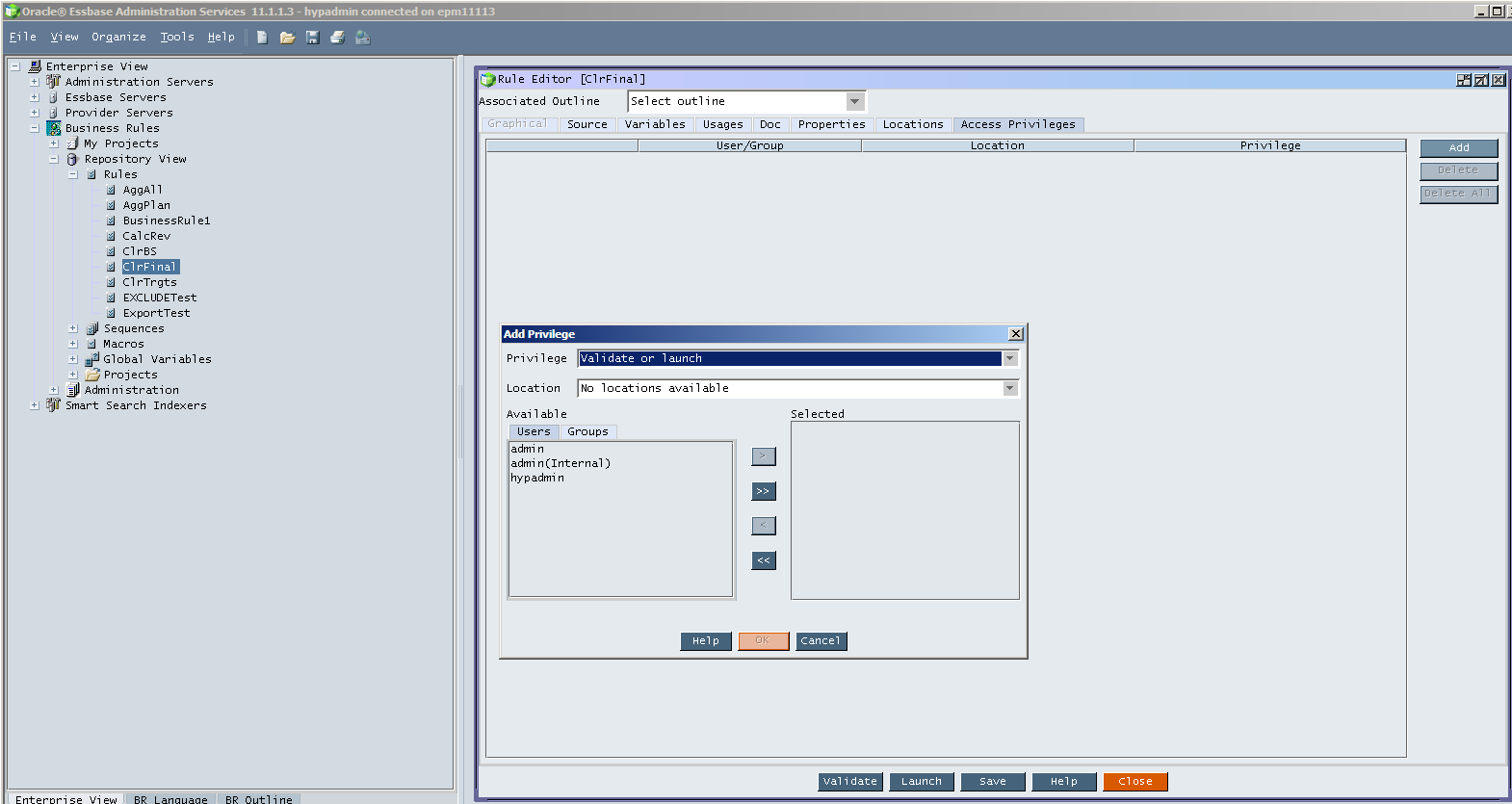Click the orange Close button
The width and height of the screenshot is (1512, 804).
[1135, 782]
